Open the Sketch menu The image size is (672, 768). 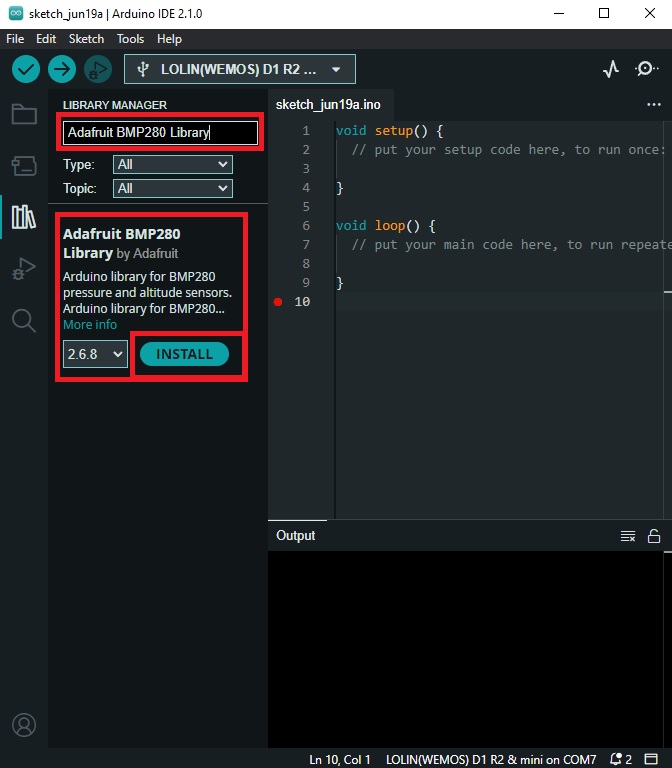click(x=86, y=39)
